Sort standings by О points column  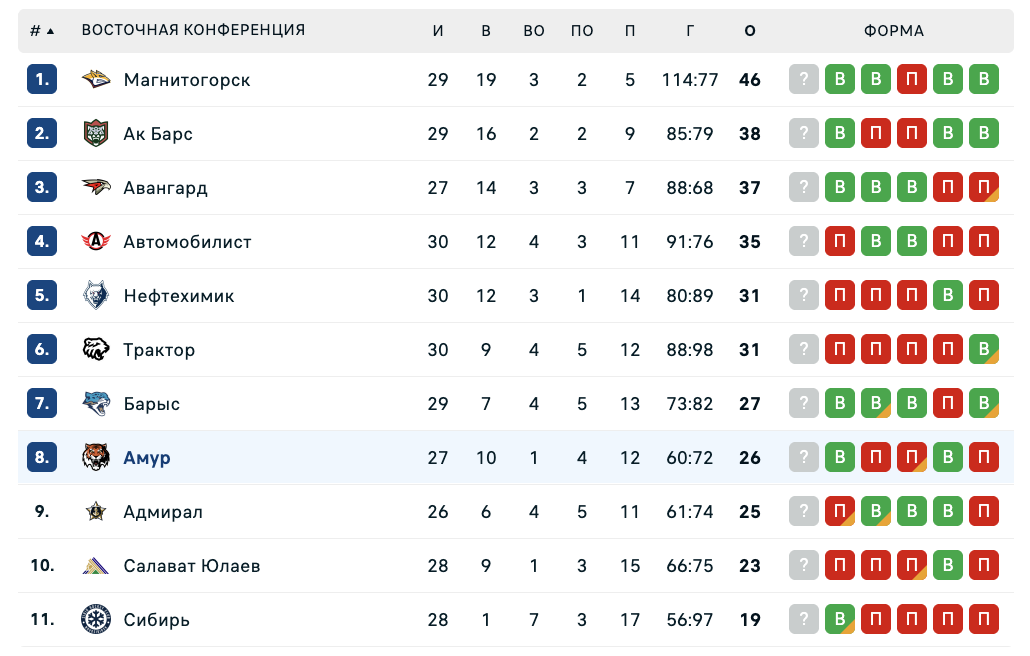pyautogui.click(x=750, y=31)
